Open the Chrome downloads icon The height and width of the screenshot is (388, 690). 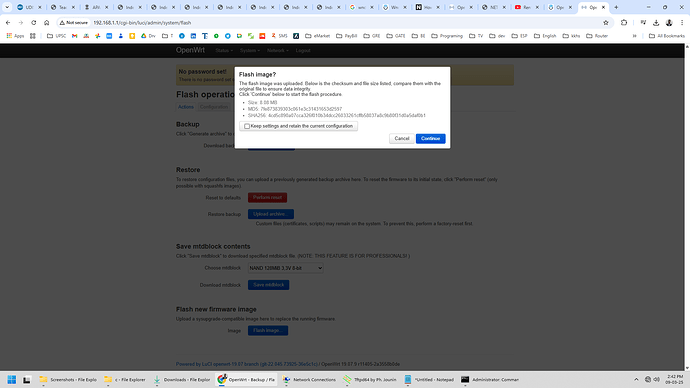tap(656, 22)
